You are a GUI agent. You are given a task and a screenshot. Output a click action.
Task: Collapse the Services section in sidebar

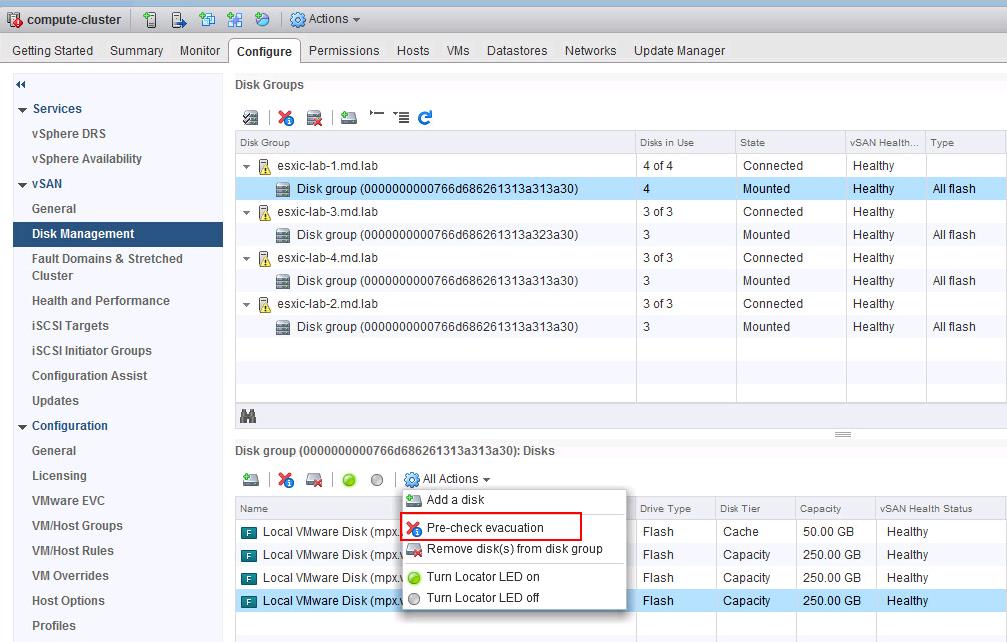(22, 110)
